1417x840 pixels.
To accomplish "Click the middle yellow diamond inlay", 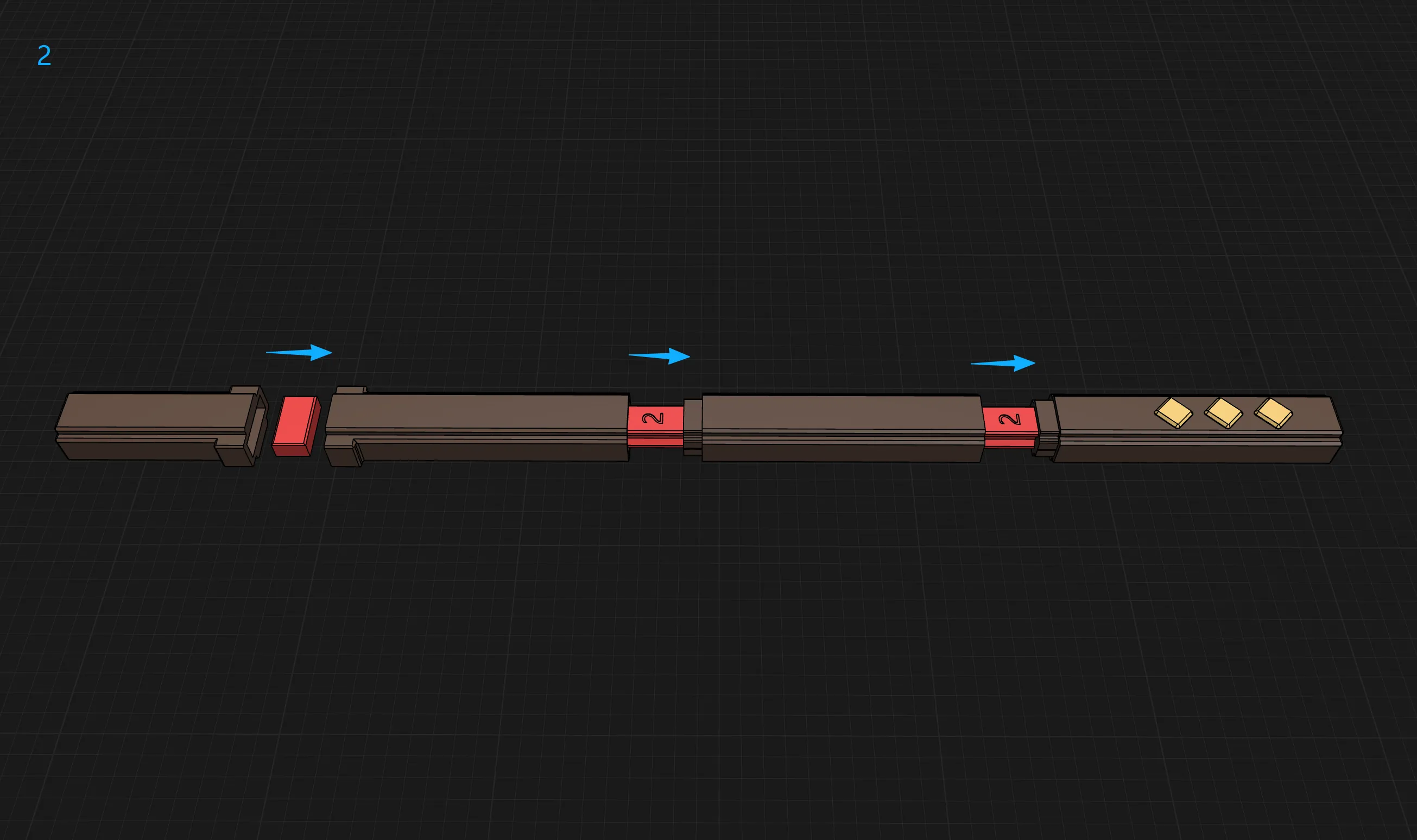I will (1223, 412).
